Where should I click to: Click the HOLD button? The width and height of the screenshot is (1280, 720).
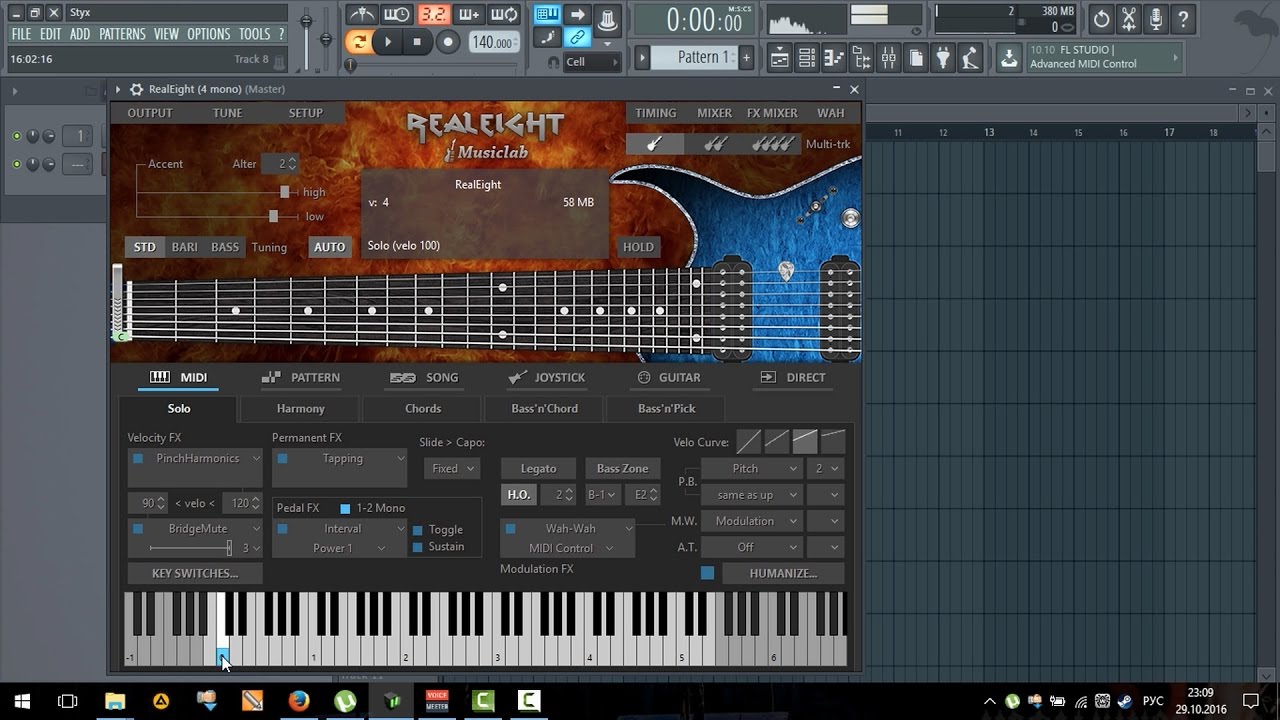[638, 247]
